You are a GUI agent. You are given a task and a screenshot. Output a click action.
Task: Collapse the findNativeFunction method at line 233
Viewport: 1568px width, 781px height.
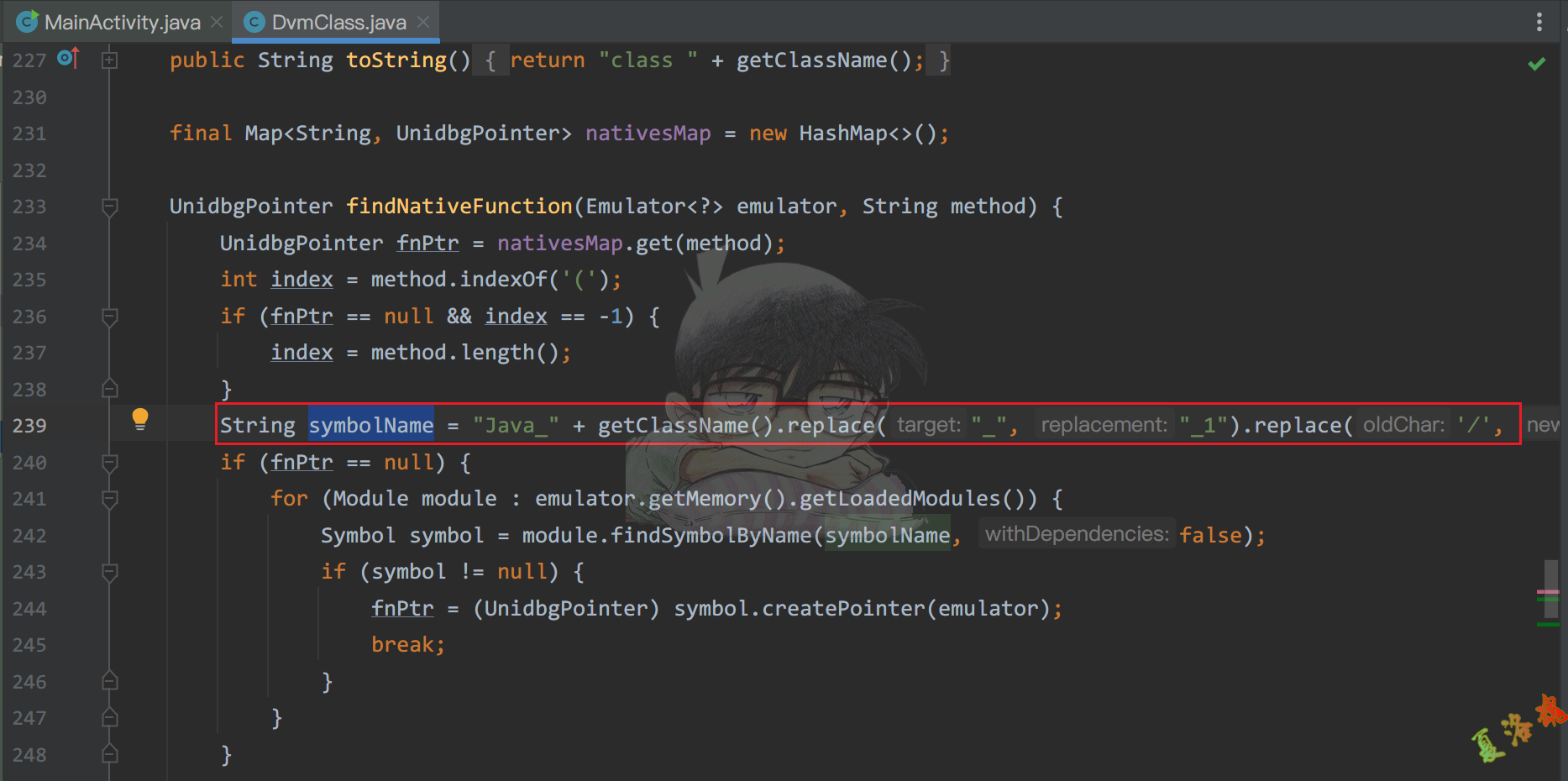[x=109, y=207]
